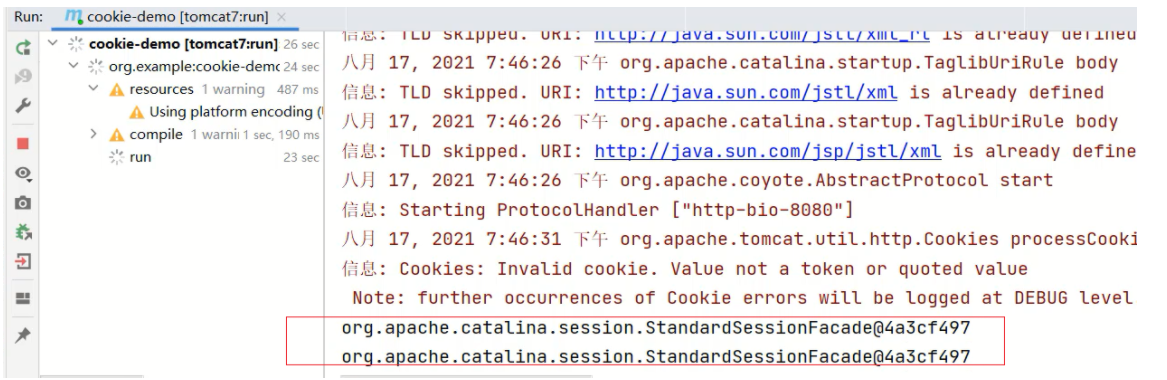Click the red Stop process button
Screen dimensions: 1167x380
[23, 144]
